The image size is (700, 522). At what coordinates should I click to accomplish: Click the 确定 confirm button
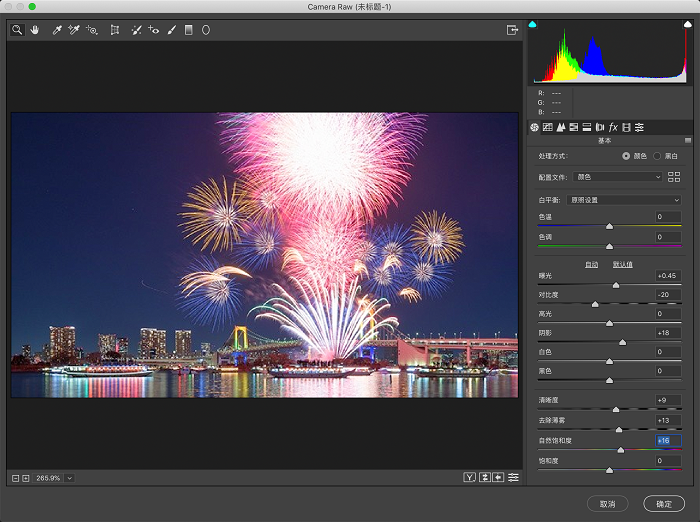click(664, 503)
